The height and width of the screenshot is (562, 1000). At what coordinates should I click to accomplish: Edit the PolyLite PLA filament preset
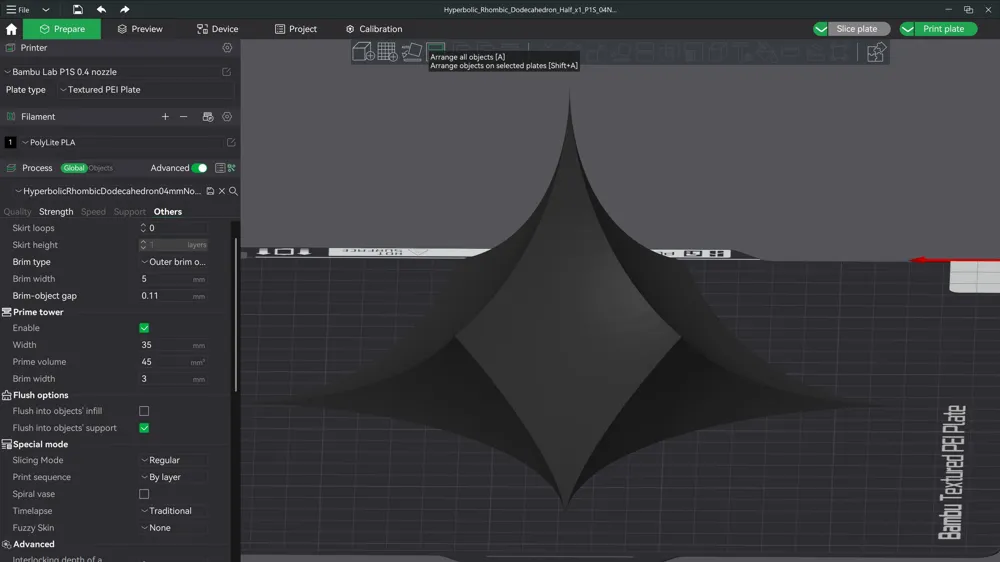tap(231, 142)
